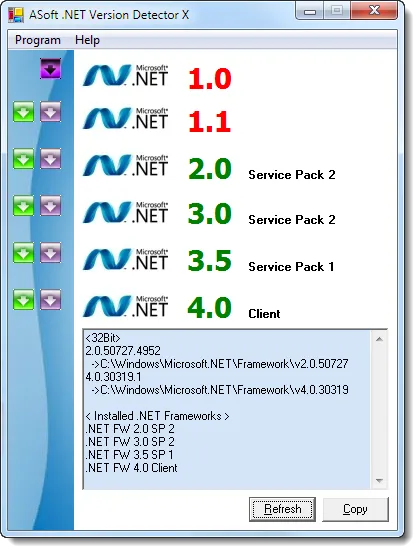The width and height of the screenshot is (420, 553).
Task: Click the green download arrow beside .NET 3.5
Action: (24, 253)
